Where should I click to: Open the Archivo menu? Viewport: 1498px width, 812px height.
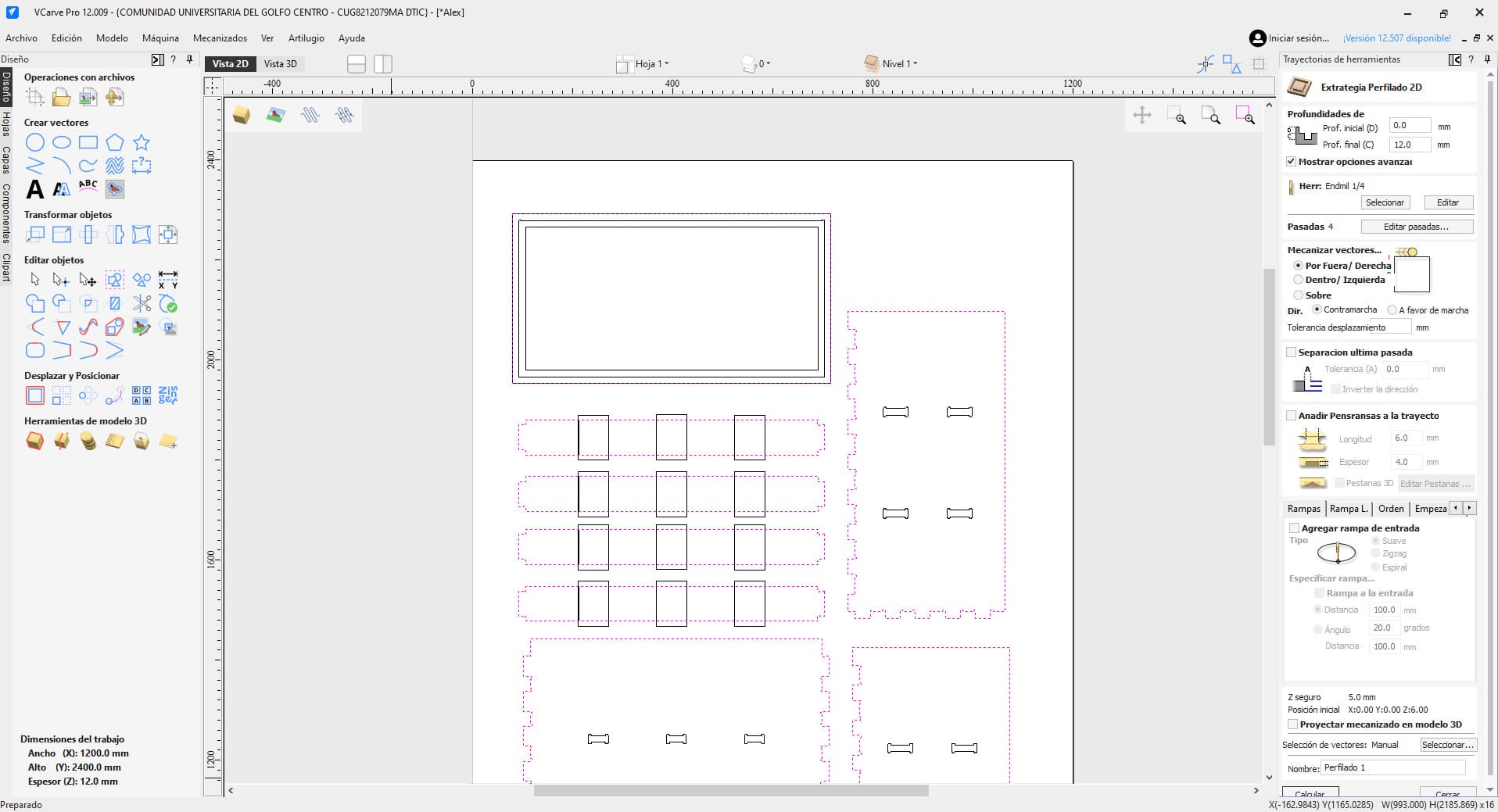[x=21, y=38]
